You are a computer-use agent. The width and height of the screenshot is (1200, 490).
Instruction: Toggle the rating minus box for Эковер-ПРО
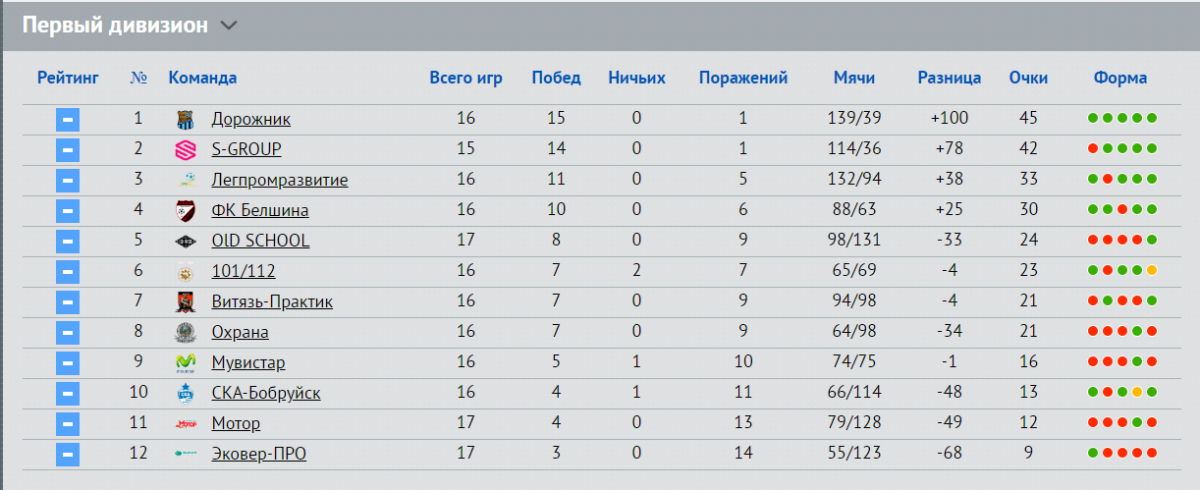coord(67,454)
